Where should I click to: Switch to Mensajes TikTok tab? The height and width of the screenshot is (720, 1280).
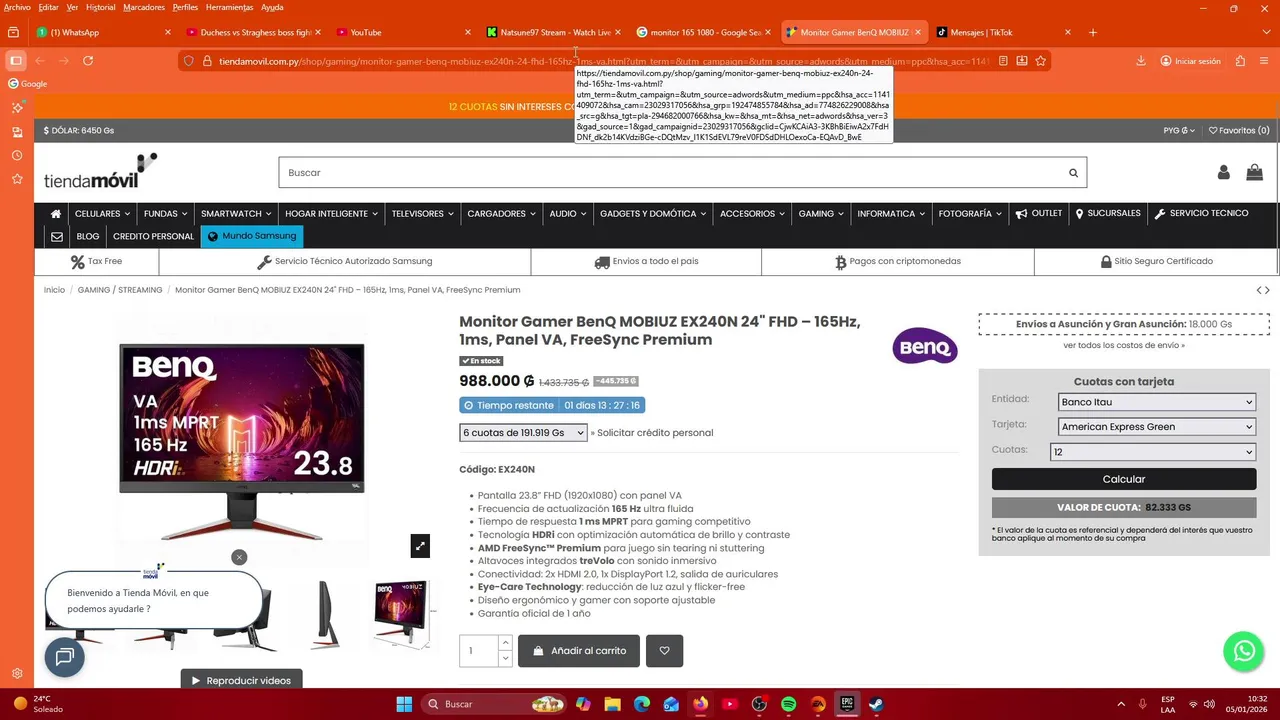1003,32
